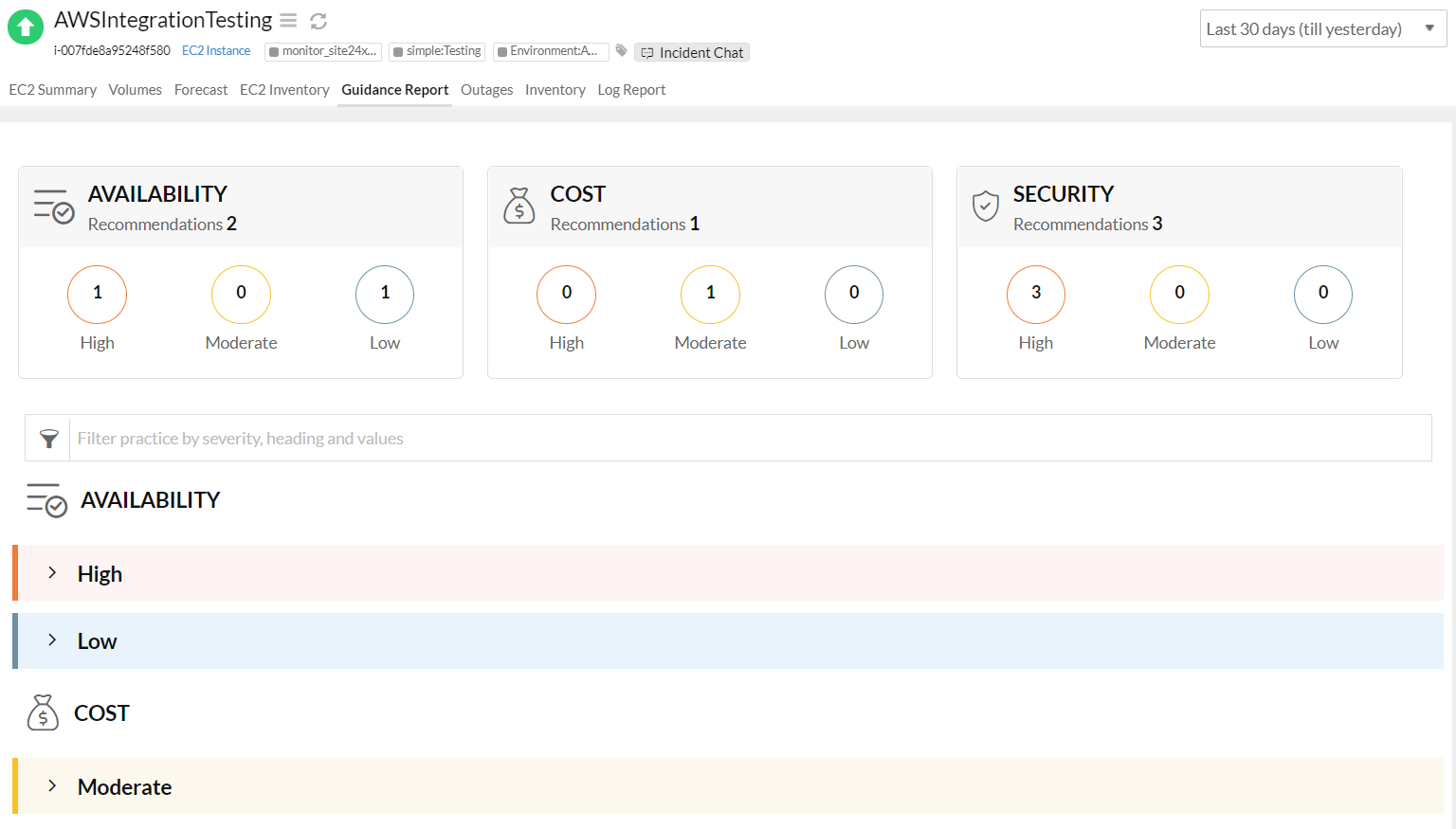The width and height of the screenshot is (1456, 829).
Task: Click the Cost section money bag icon
Action: click(43, 712)
